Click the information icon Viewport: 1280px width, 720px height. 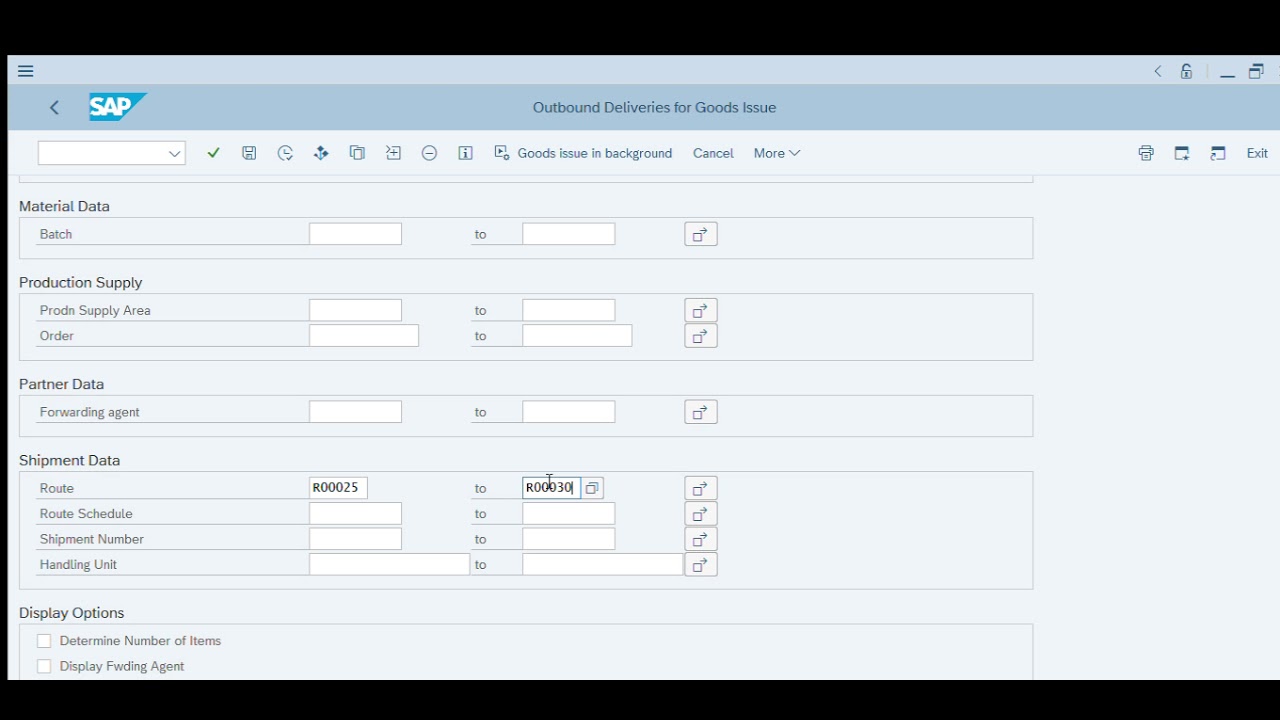[x=465, y=153]
